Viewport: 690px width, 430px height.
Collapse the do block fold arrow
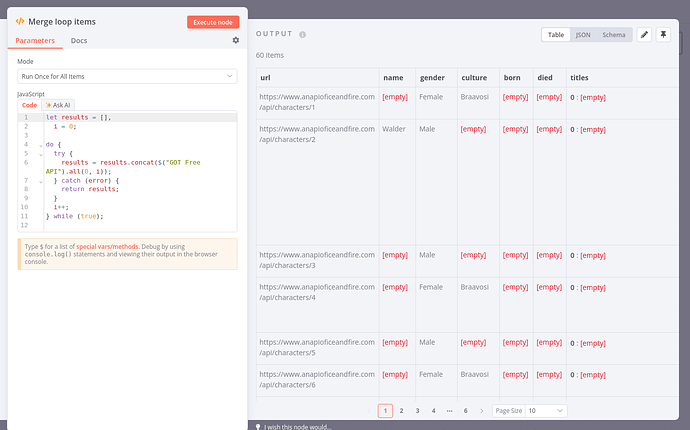click(40, 145)
